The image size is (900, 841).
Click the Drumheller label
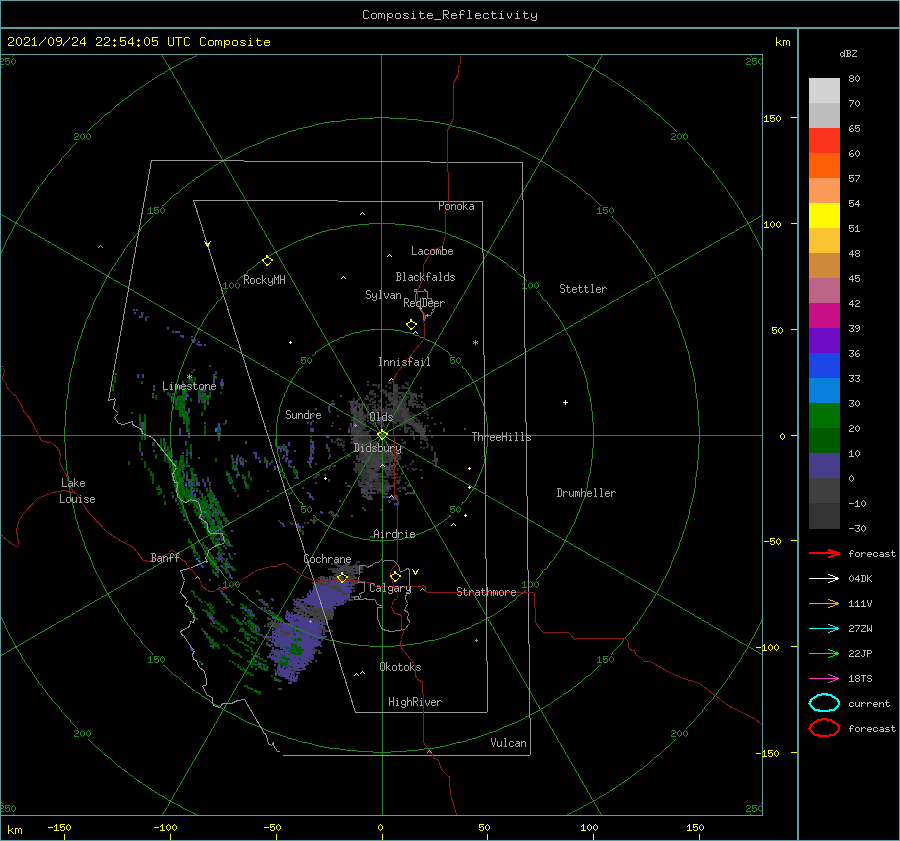(586, 493)
